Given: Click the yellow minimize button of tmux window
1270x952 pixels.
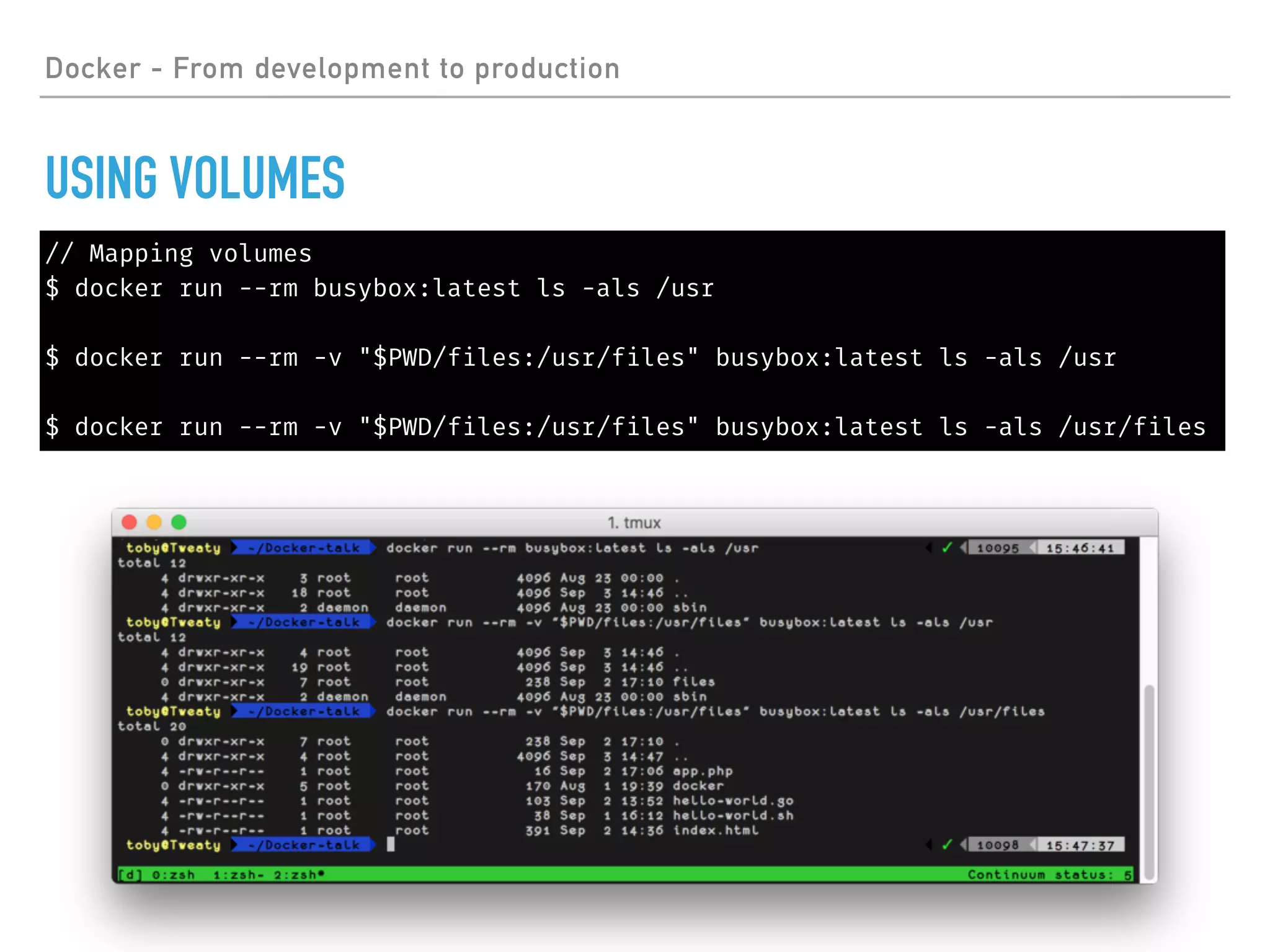Looking at the screenshot, I should (x=154, y=522).
